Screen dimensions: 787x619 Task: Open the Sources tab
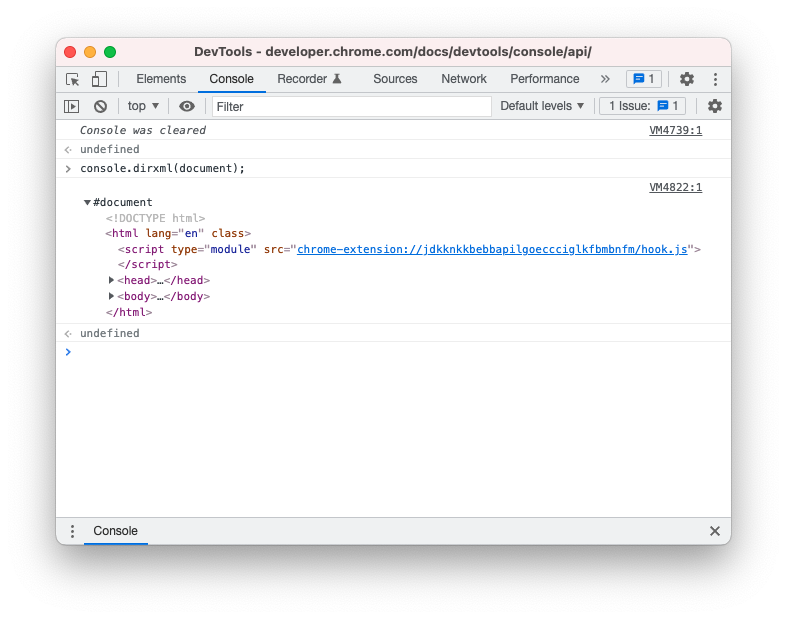point(395,79)
